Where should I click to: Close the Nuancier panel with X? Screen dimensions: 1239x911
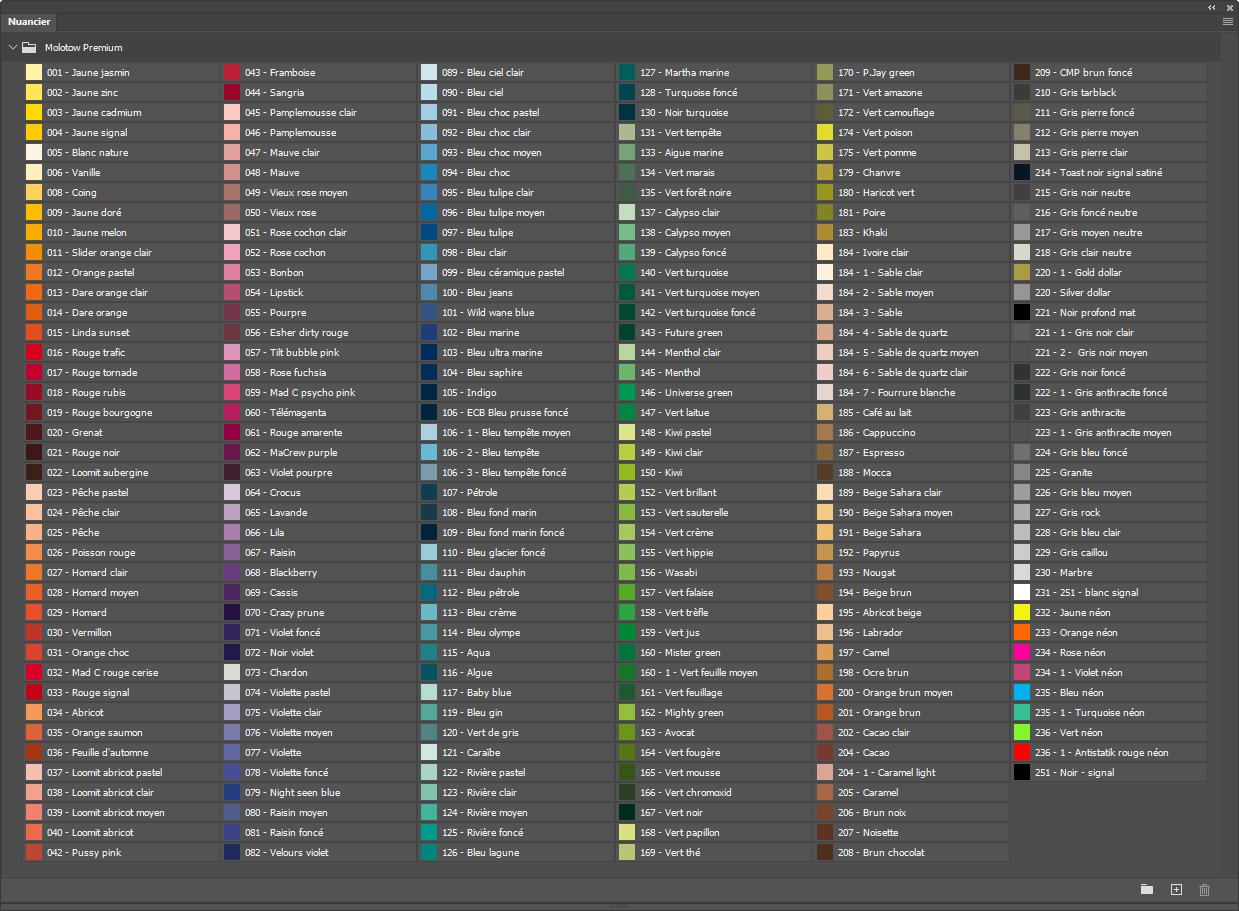[x=1230, y=6]
